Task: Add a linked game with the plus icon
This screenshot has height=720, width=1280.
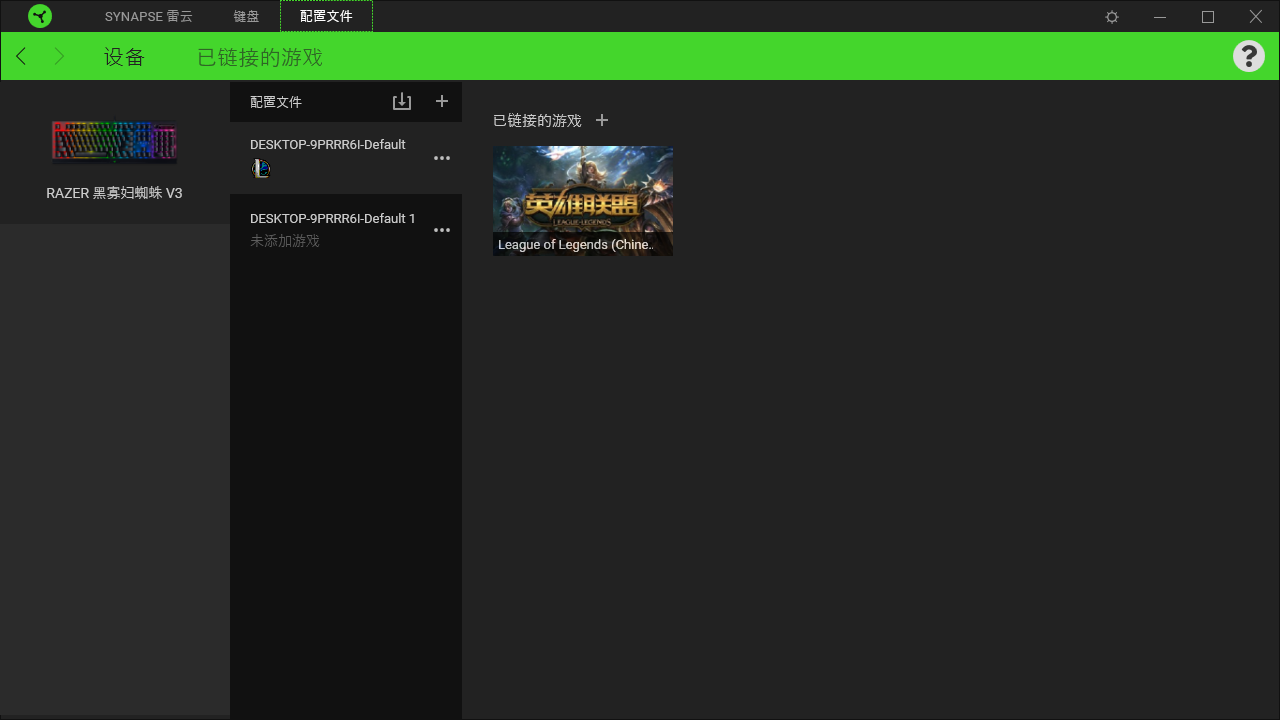Action: pyautogui.click(x=602, y=120)
